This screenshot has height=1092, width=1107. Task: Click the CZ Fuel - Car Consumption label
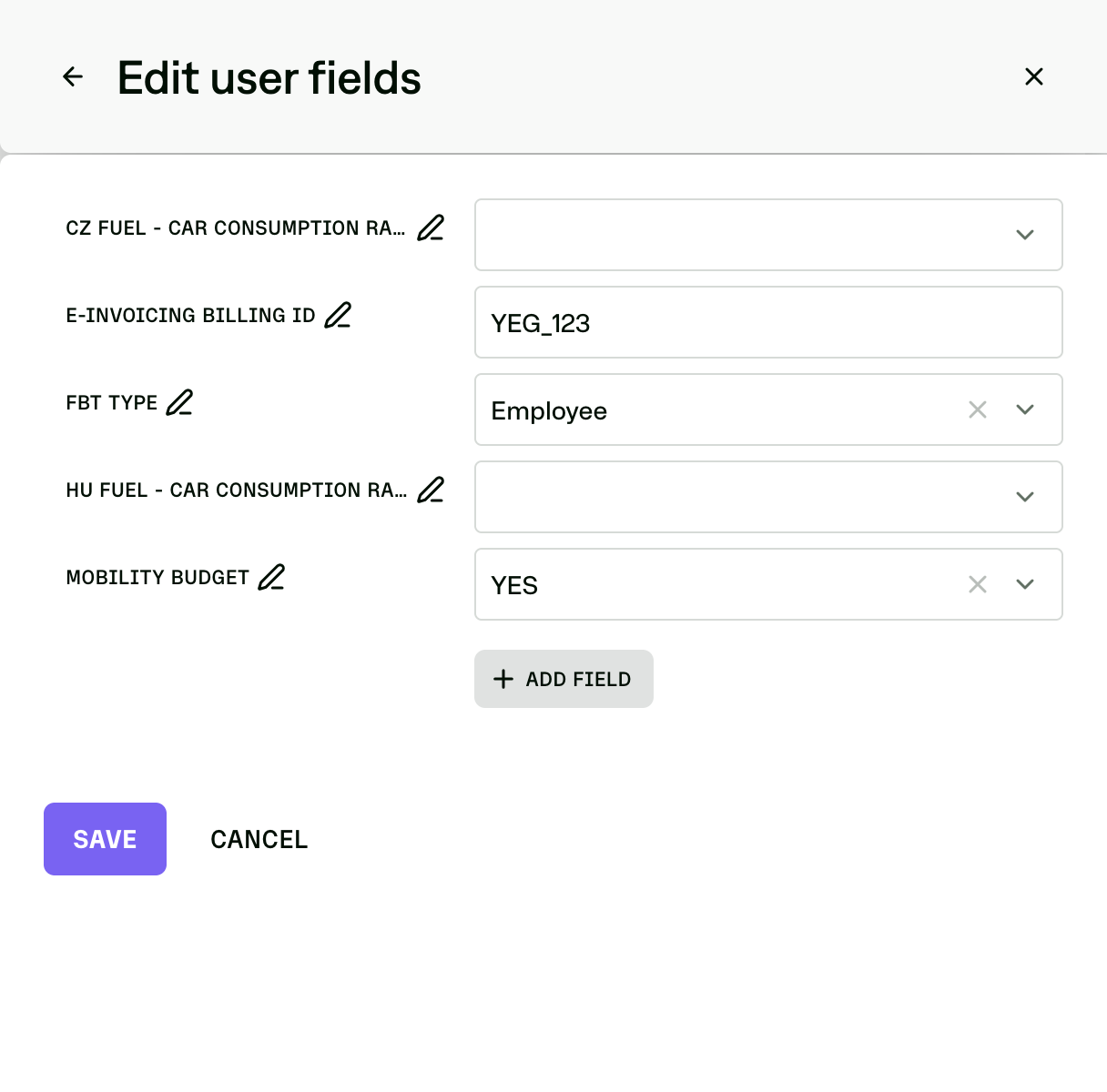236,227
